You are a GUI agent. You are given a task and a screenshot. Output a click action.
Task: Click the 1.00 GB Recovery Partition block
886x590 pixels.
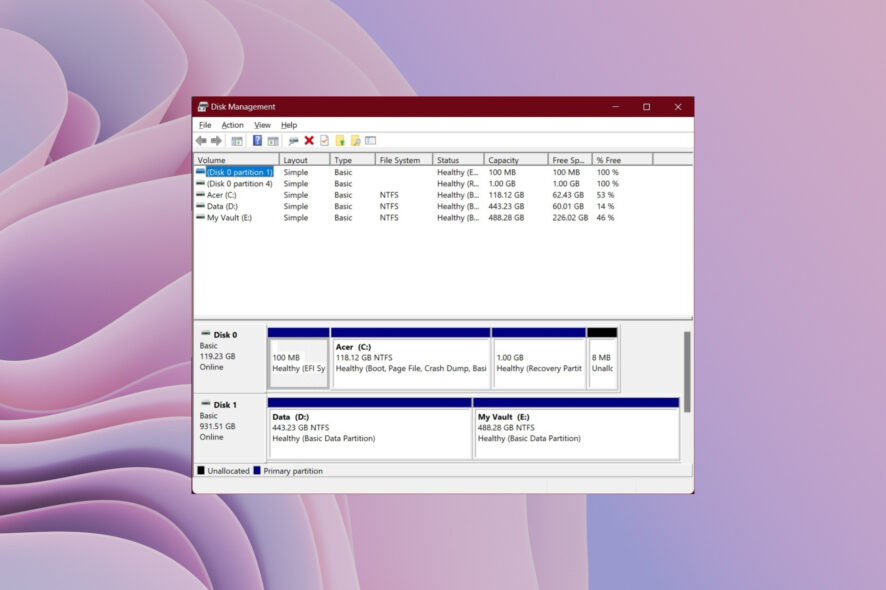pyautogui.click(x=539, y=358)
